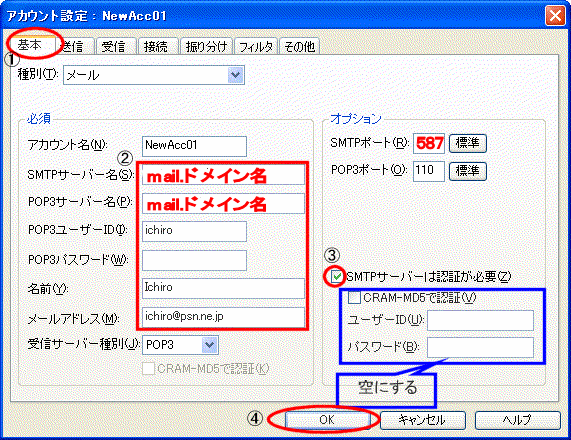Image resolution: width=571 pixels, height=440 pixels.
Task: Switch to the 基本 tab
Action: [31, 45]
